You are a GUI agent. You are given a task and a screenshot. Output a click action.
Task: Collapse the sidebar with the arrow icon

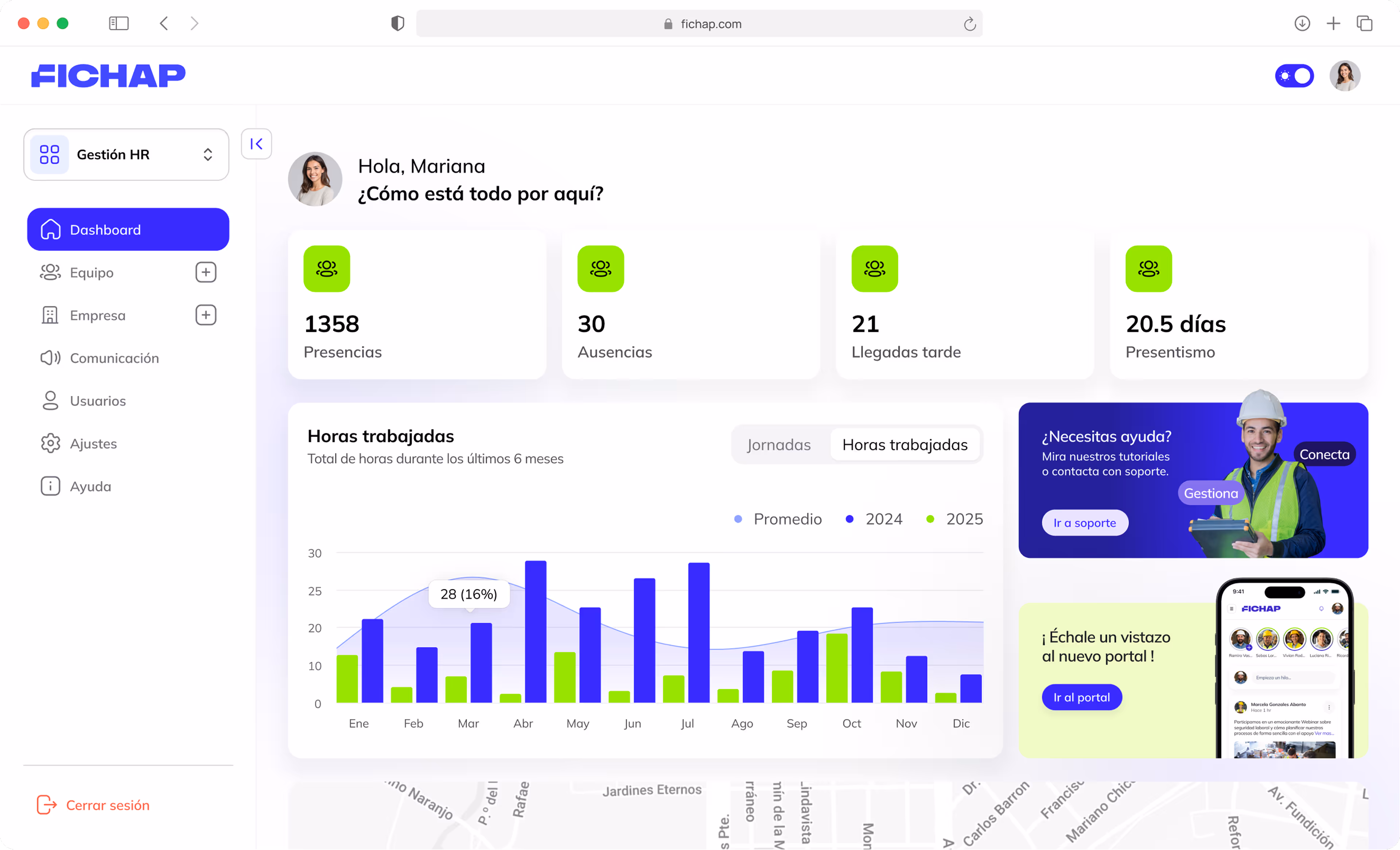pyautogui.click(x=256, y=144)
